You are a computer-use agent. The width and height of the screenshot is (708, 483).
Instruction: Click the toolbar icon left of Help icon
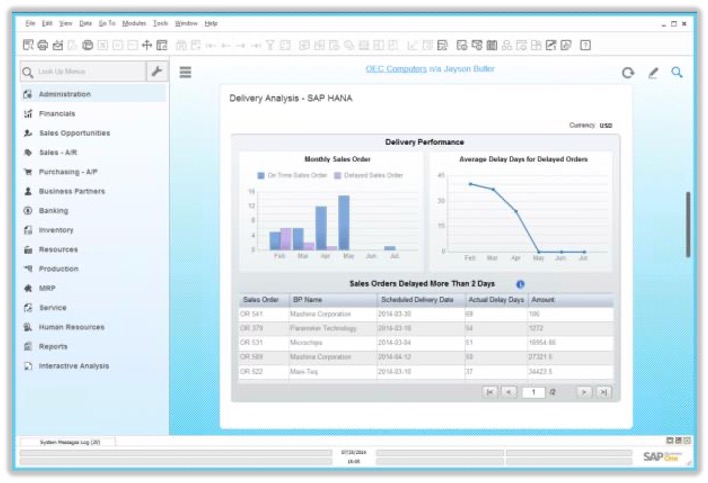click(x=566, y=45)
